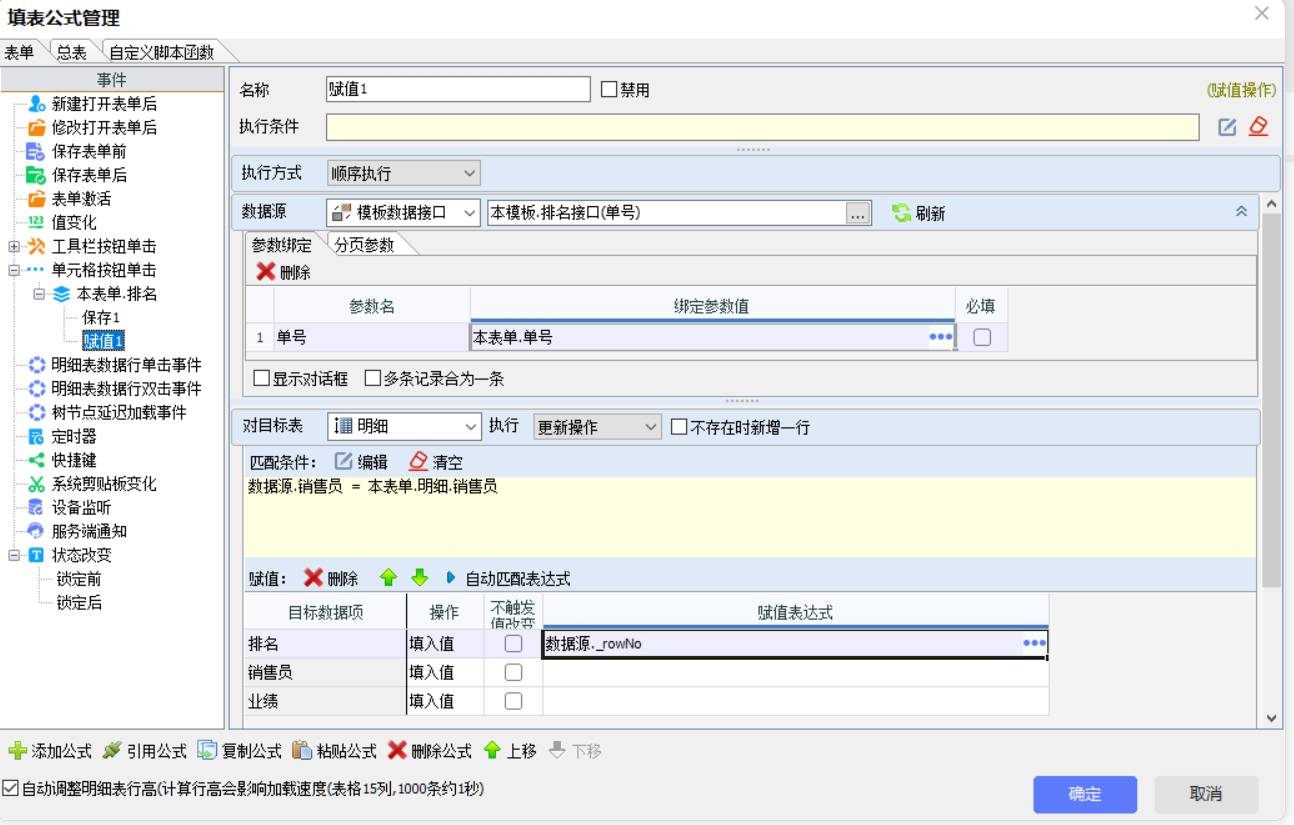Click the green up arrow in 赋值 toolbar
The height and width of the screenshot is (825, 1294).
(389, 578)
